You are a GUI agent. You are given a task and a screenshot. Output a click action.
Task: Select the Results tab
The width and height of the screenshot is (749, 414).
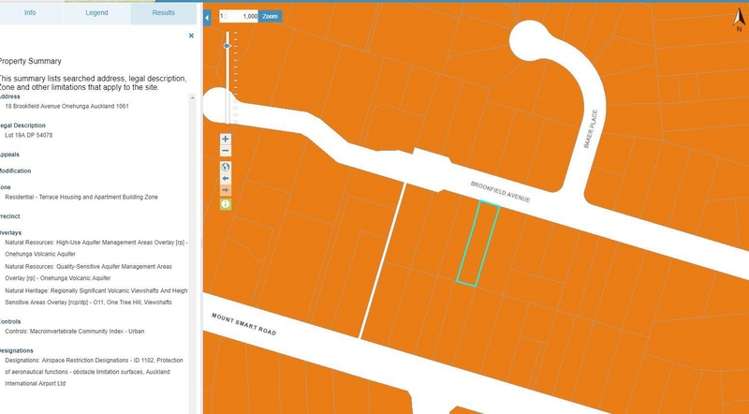point(163,13)
